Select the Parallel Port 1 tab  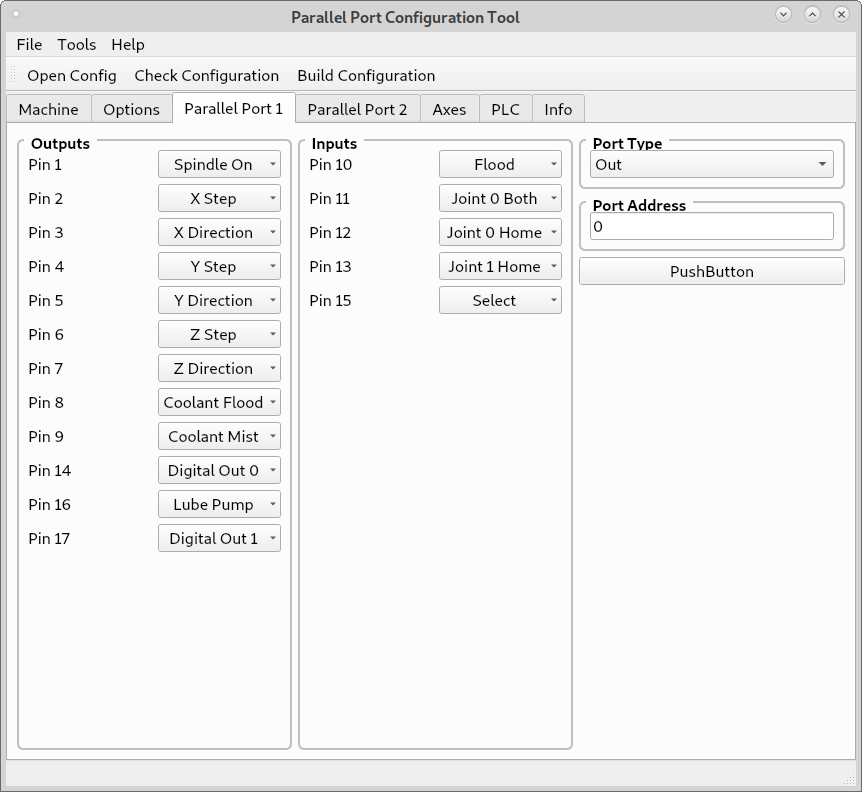click(x=234, y=108)
